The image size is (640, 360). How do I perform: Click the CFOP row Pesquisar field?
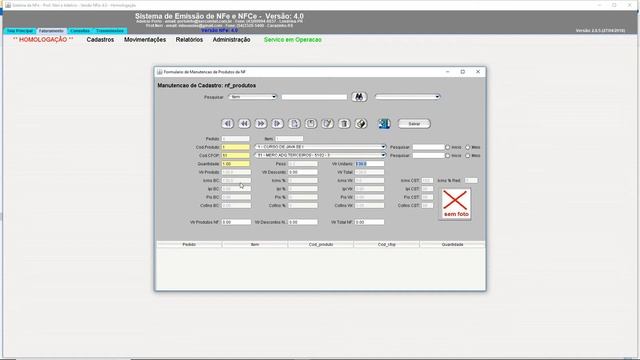coord(428,156)
